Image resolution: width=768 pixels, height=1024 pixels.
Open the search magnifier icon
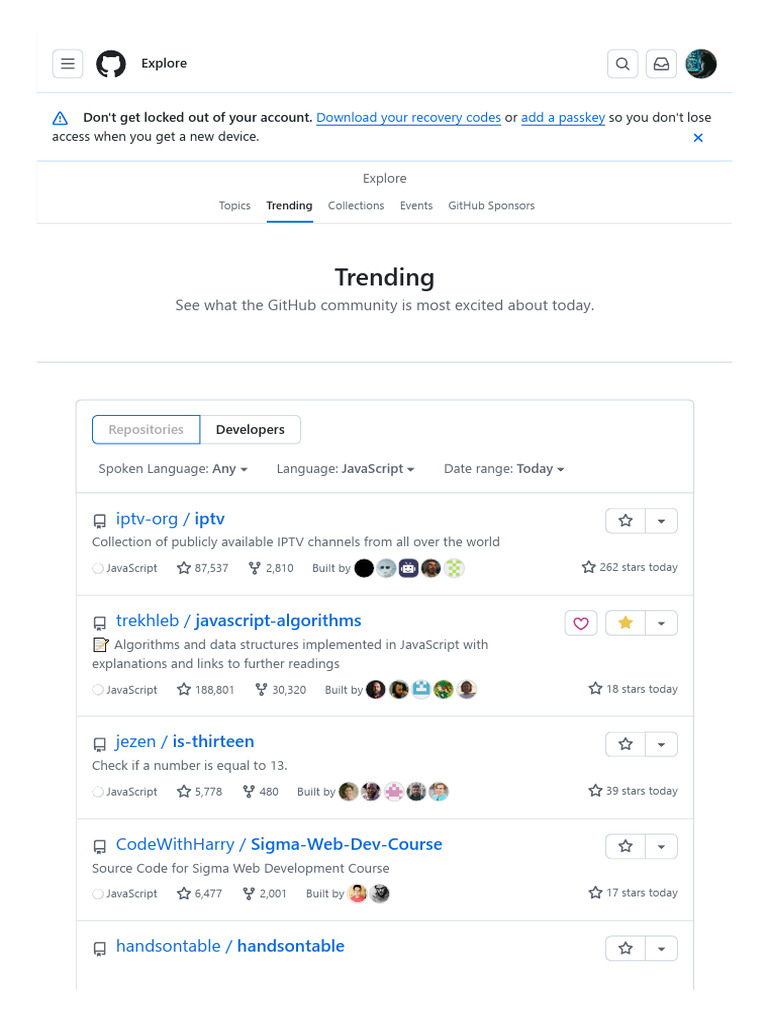[x=622, y=64]
